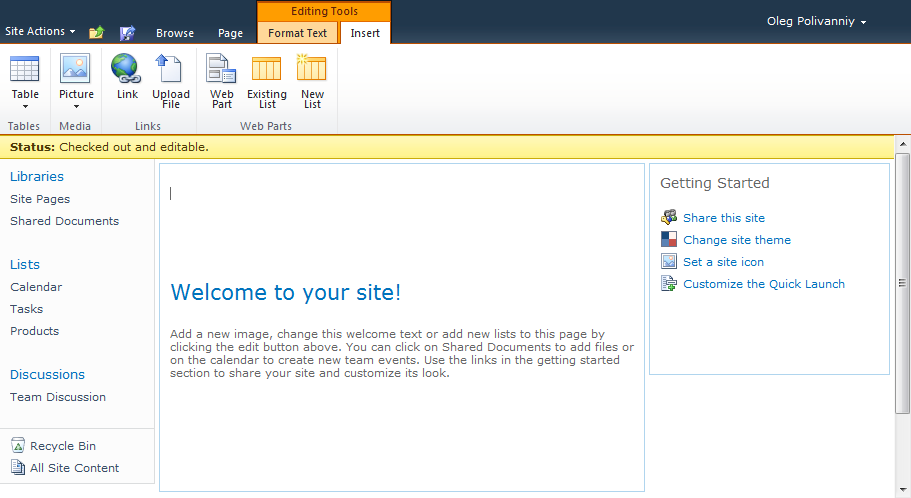Open the Discussions heading link
This screenshot has width=911, height=498.
pyautogui.click(x=47, y=375)
